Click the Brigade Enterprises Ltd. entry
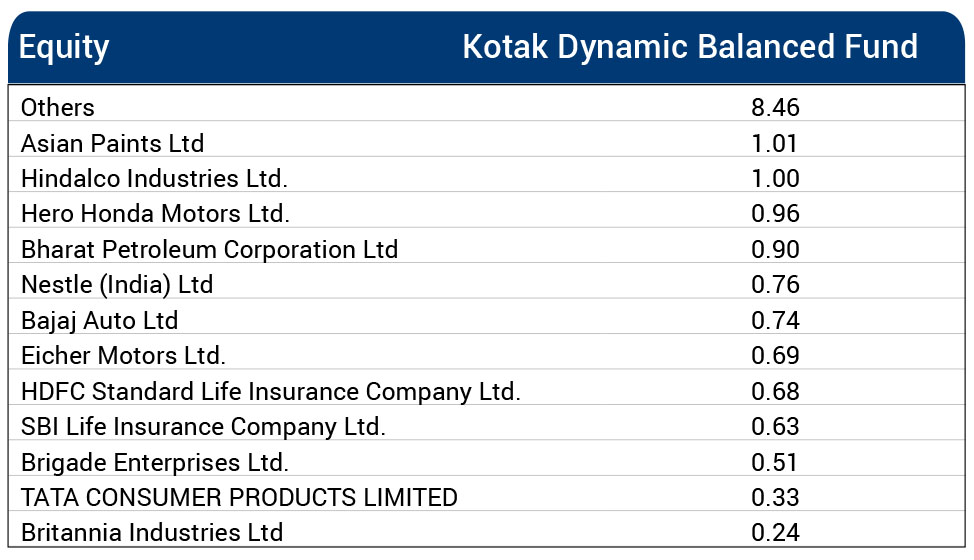974x560 pixels. [x=154, y=462]
